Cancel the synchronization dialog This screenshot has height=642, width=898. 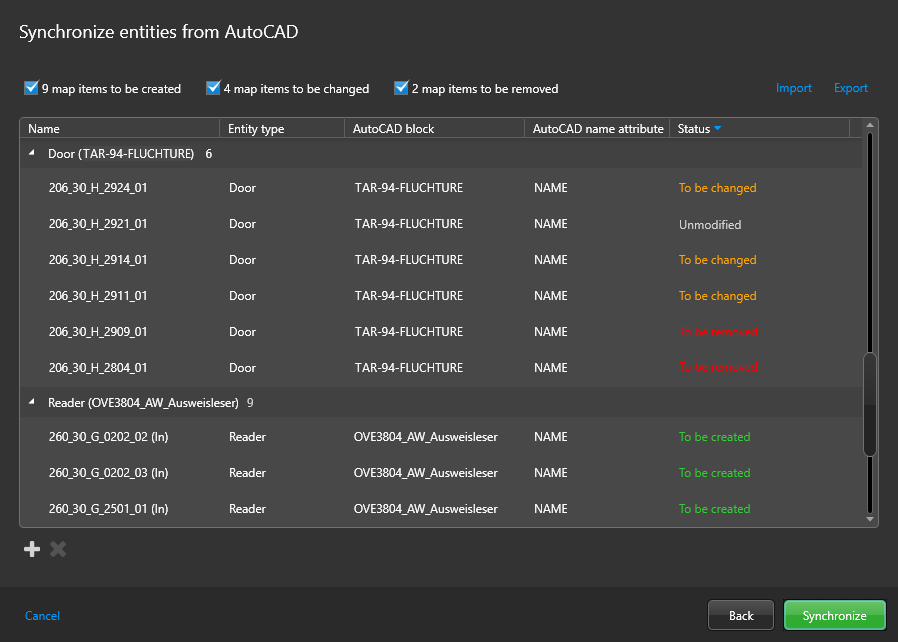tap(42, 616)
